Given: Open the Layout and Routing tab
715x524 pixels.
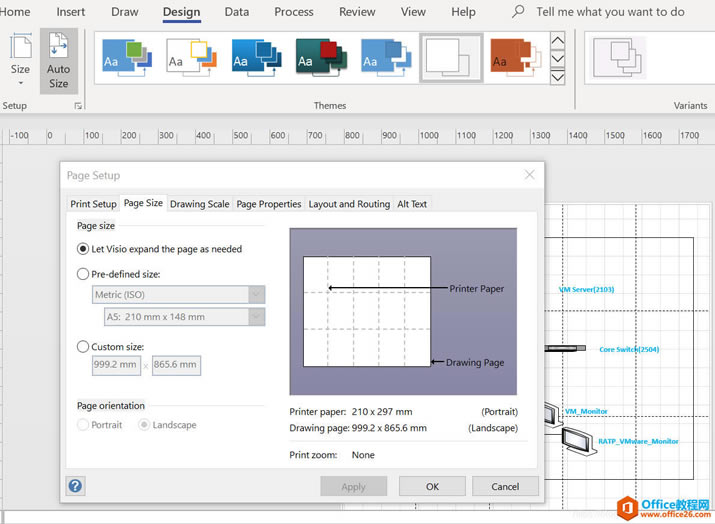Looking at the screenshot, I should (349, 204).
